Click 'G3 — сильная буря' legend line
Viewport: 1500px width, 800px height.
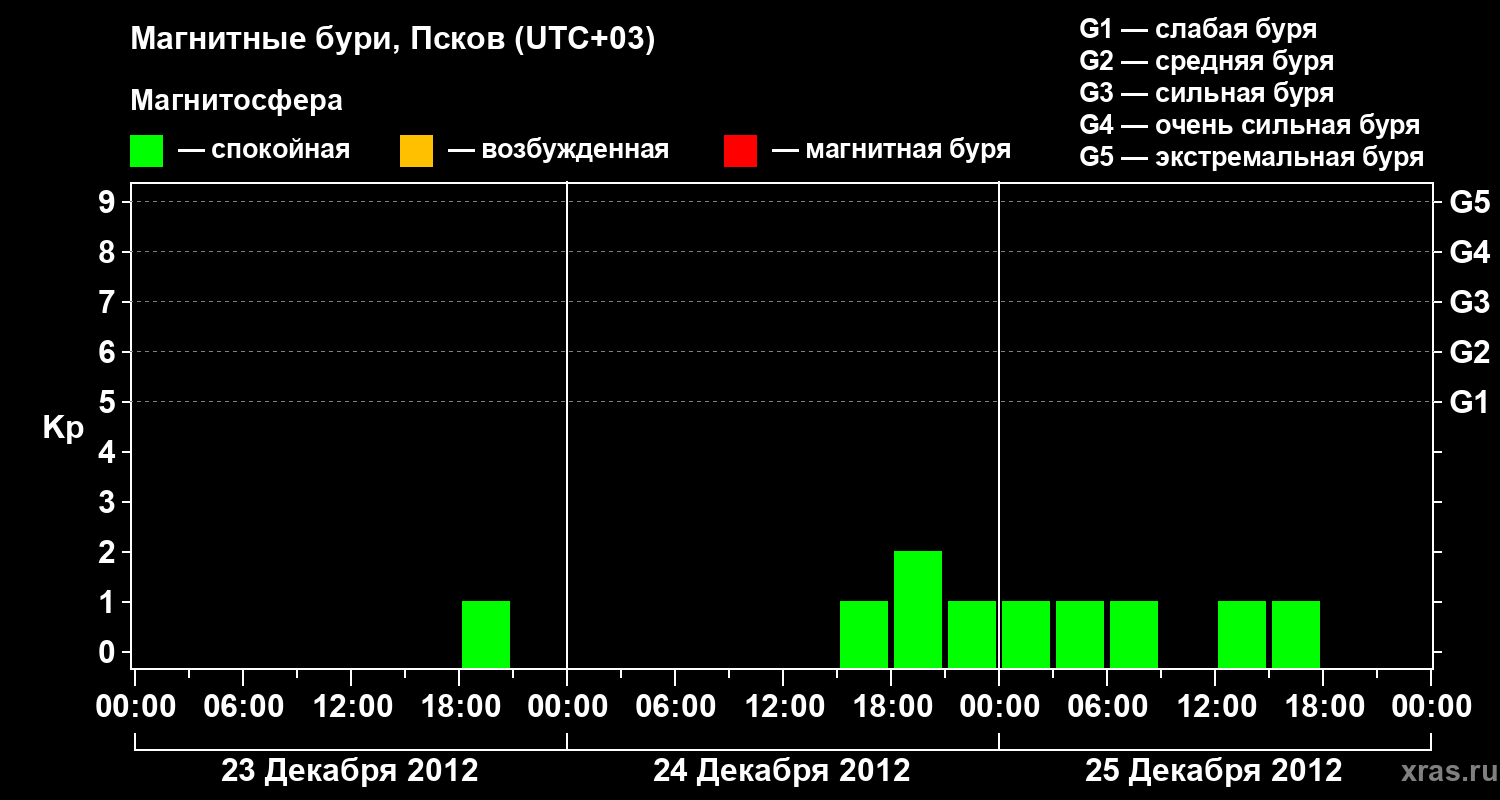(1206, 93)
